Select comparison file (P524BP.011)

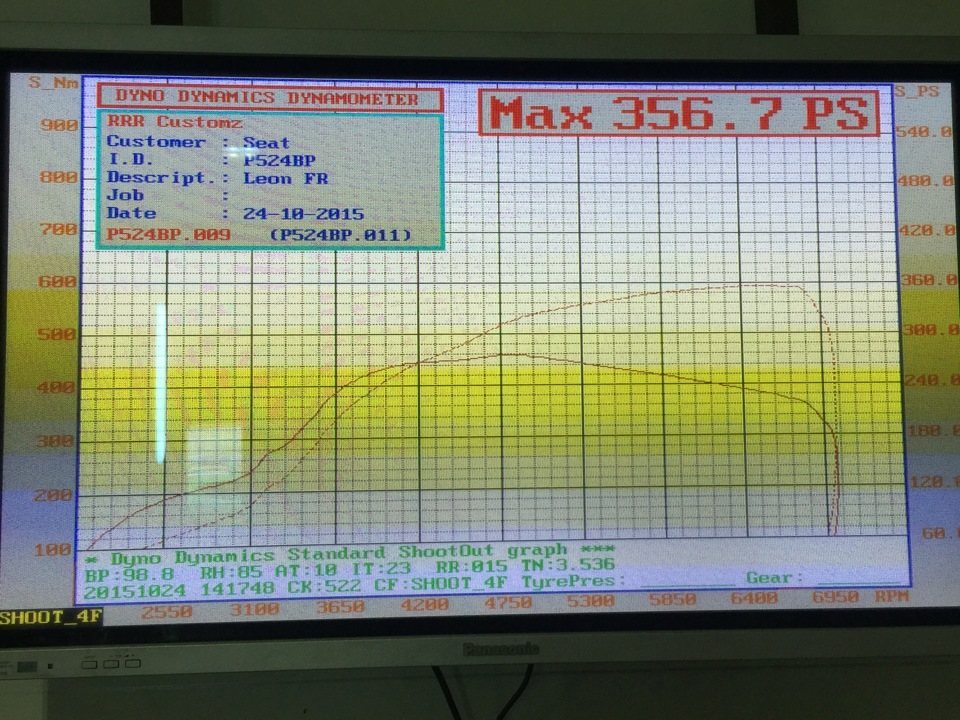[340, 234]
